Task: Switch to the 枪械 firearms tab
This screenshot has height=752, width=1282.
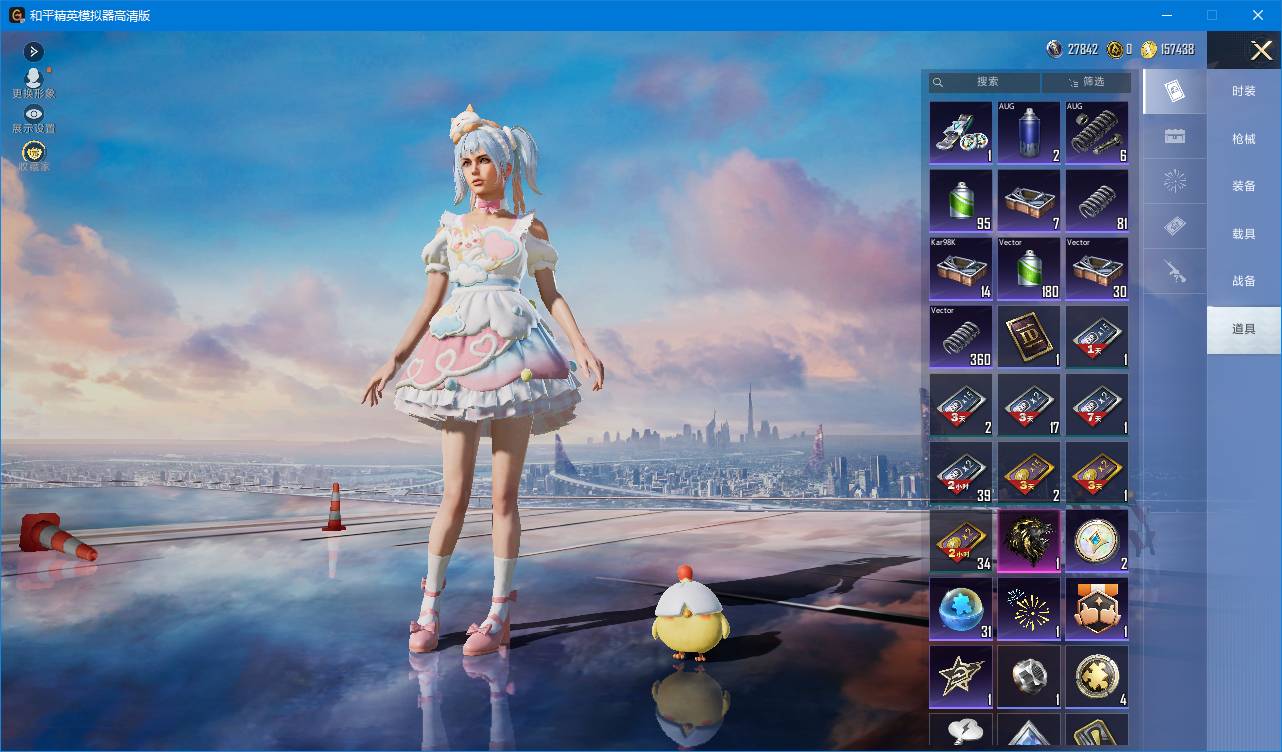Action: 1244,139
